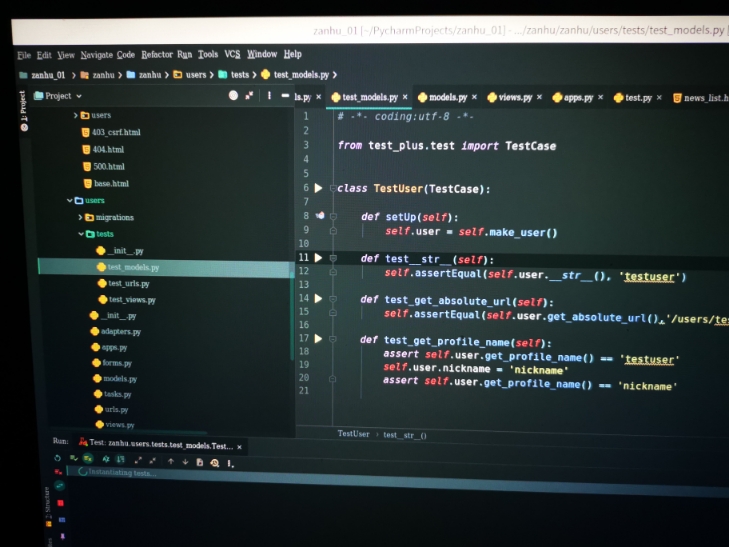Collapse the tests folder

[x=81, y=234]
